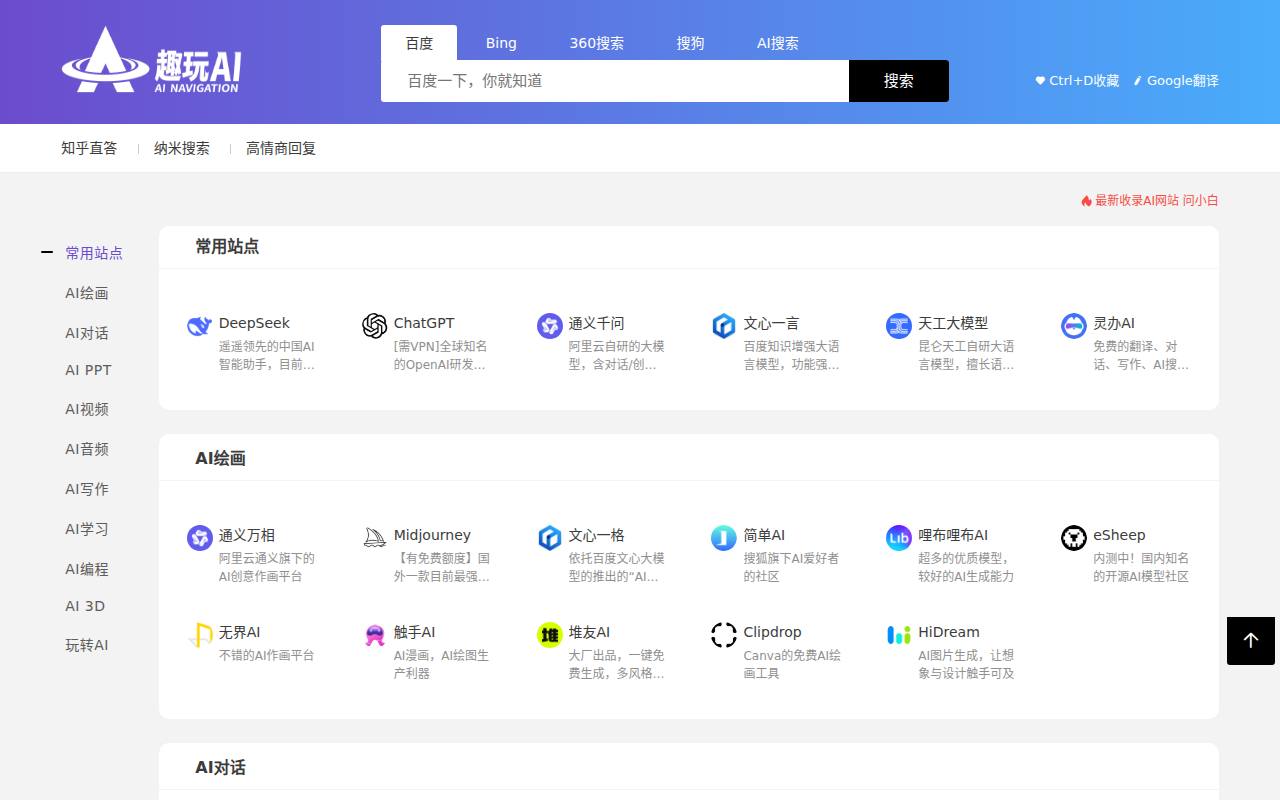Switch to the Bing search tab

(501, 43)
